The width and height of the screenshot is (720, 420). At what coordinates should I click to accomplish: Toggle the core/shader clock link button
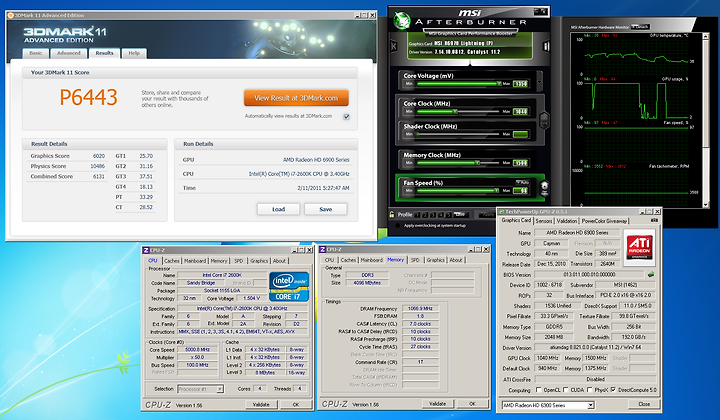coord(544,120)
